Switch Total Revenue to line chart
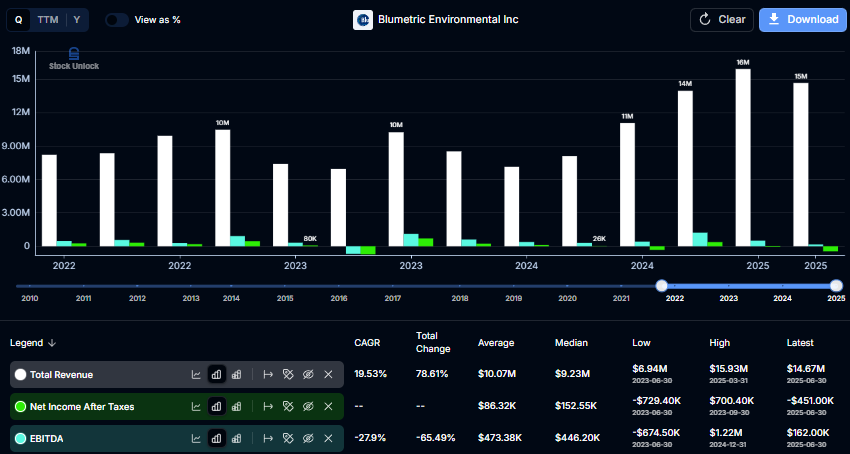850x454 pixels. point(196,374)
